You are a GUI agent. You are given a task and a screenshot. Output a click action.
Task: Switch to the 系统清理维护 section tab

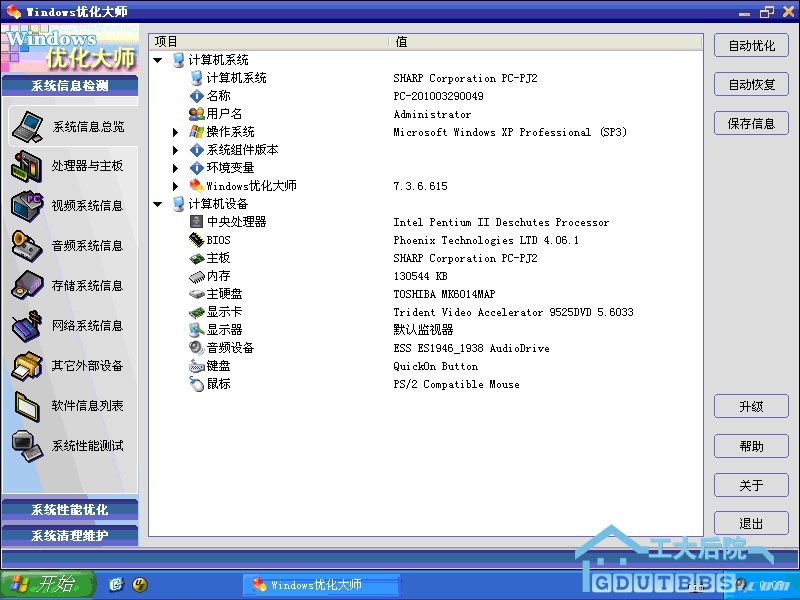click(x=69, y=535)
